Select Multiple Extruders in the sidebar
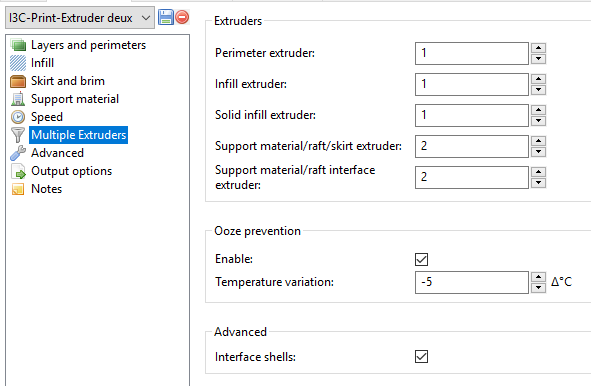Screen dimensions: 591x386 (78, 135)
